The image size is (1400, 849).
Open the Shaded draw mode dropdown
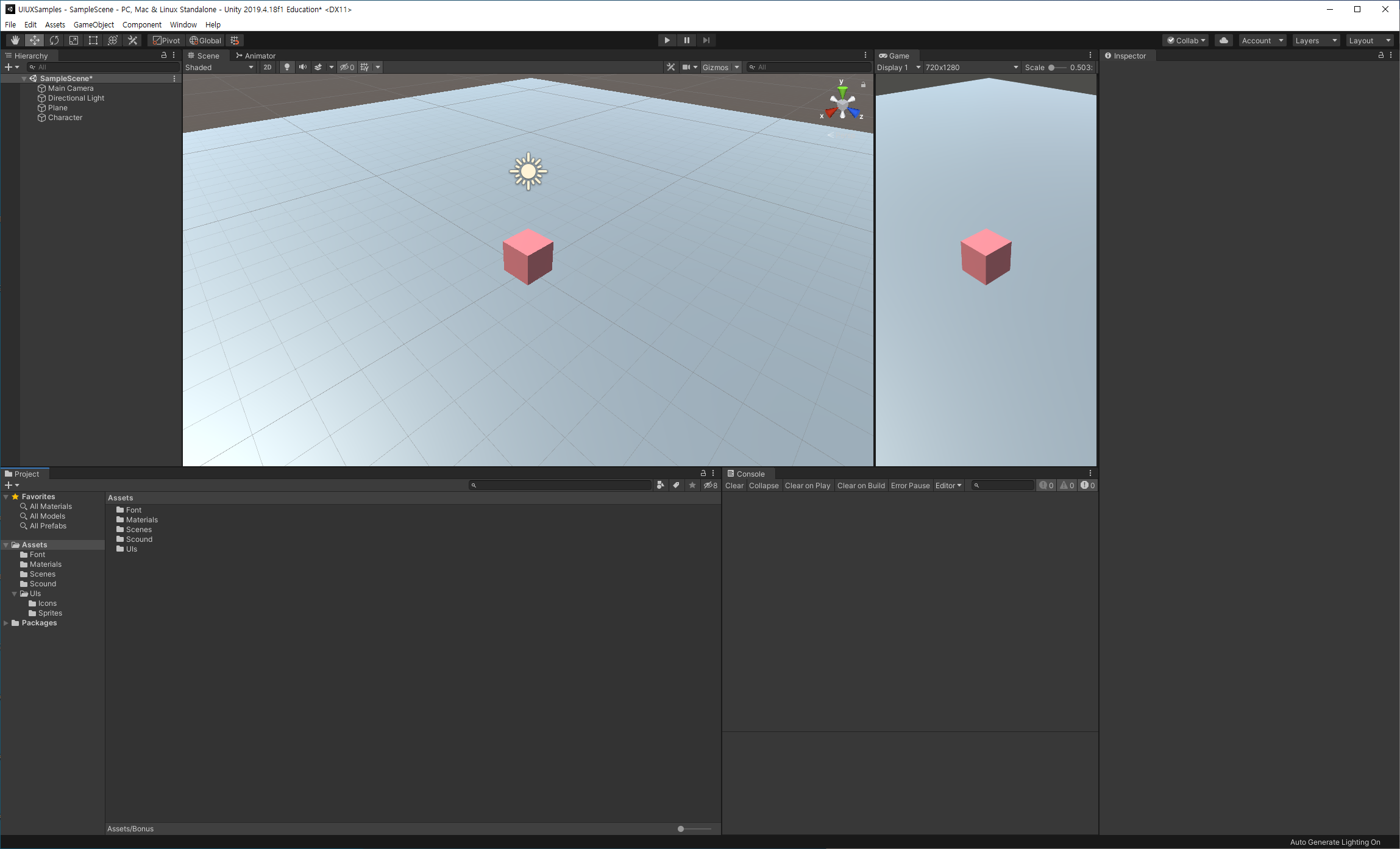point(219,67)
